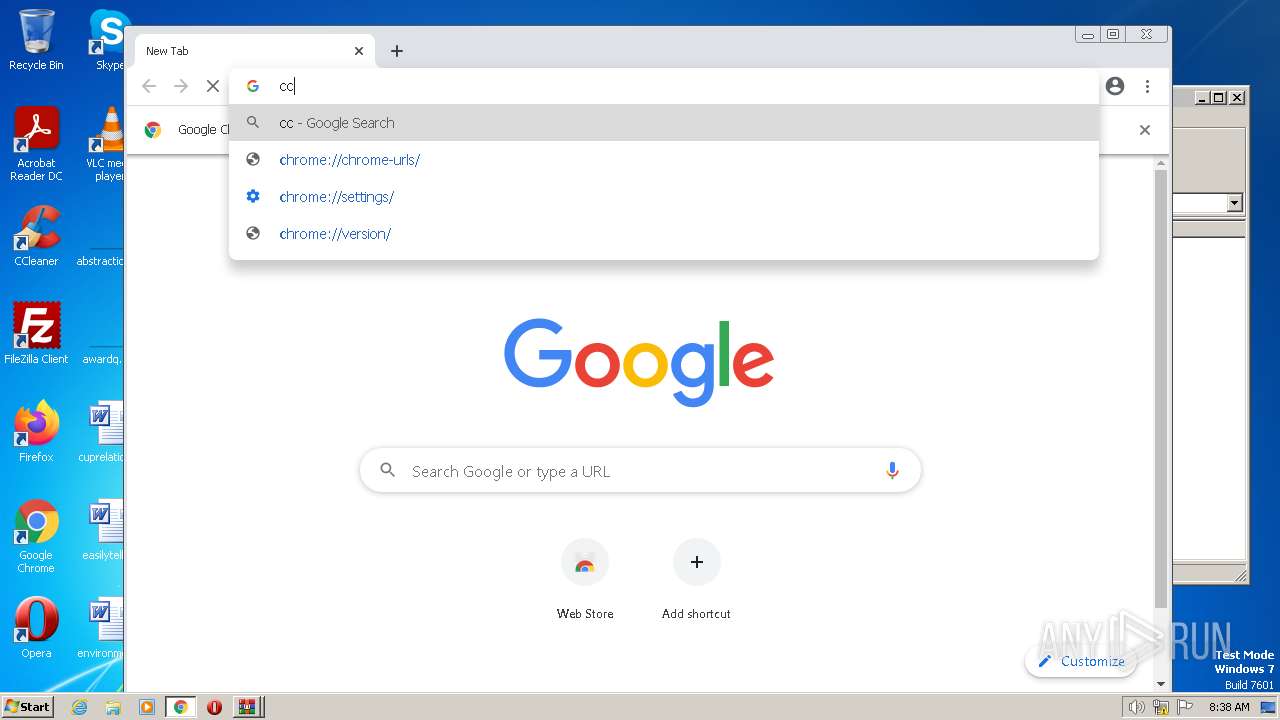The width and height of the screenshot is (1280, 720).
Task: Click the 'Search Google or type a URL' box
Action: pos(640,471)
